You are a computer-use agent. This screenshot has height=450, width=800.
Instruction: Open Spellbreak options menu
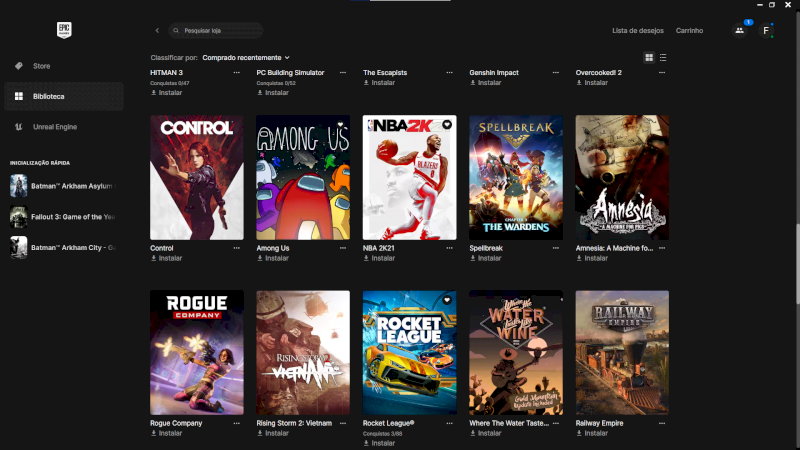[x=556, y=248]
